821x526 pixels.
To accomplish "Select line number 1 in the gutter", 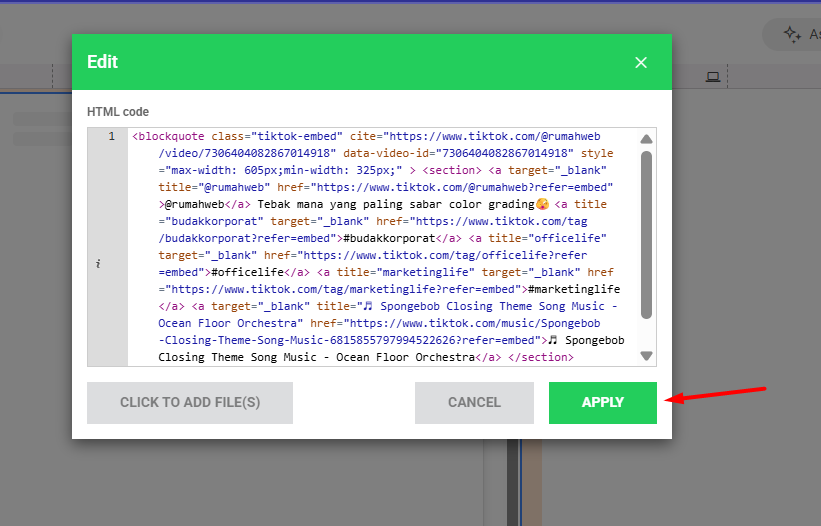I will [x=111, y=136].
